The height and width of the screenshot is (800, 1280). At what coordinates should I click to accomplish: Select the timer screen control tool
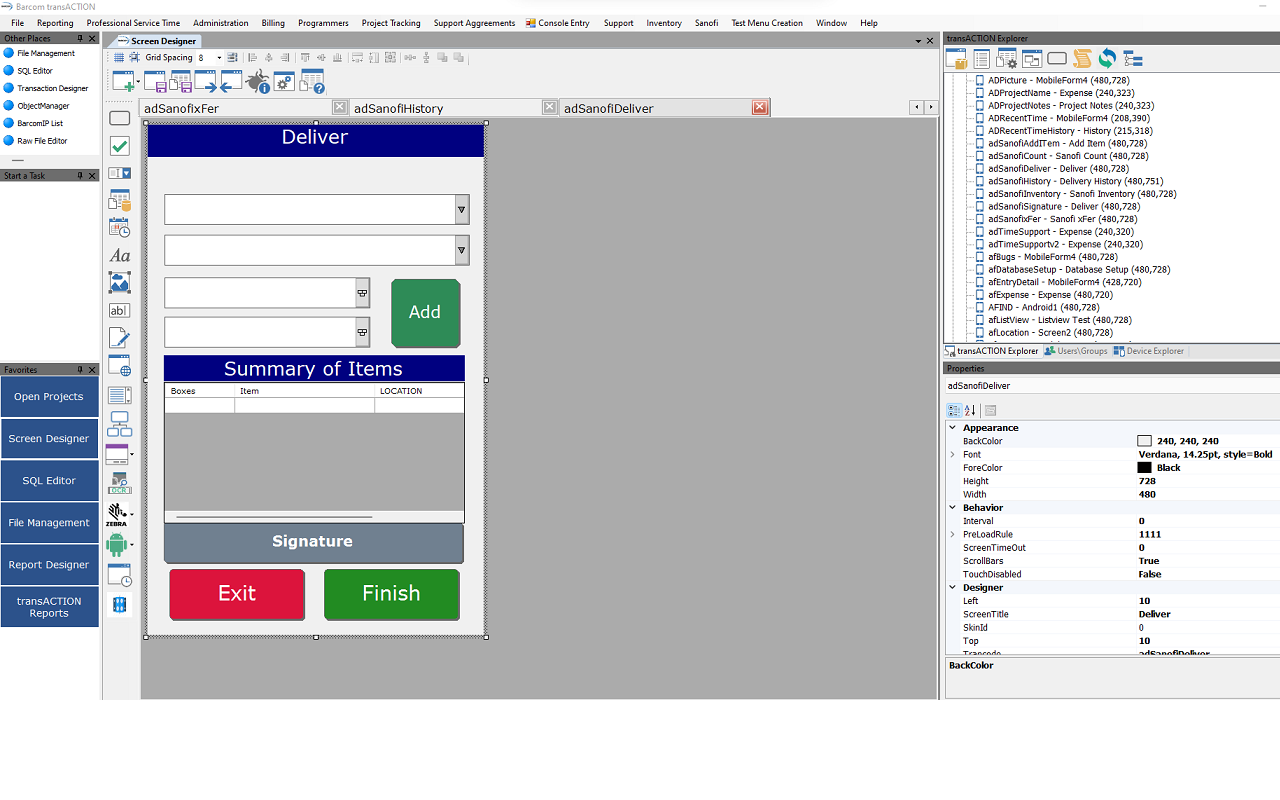coord(119,575)
